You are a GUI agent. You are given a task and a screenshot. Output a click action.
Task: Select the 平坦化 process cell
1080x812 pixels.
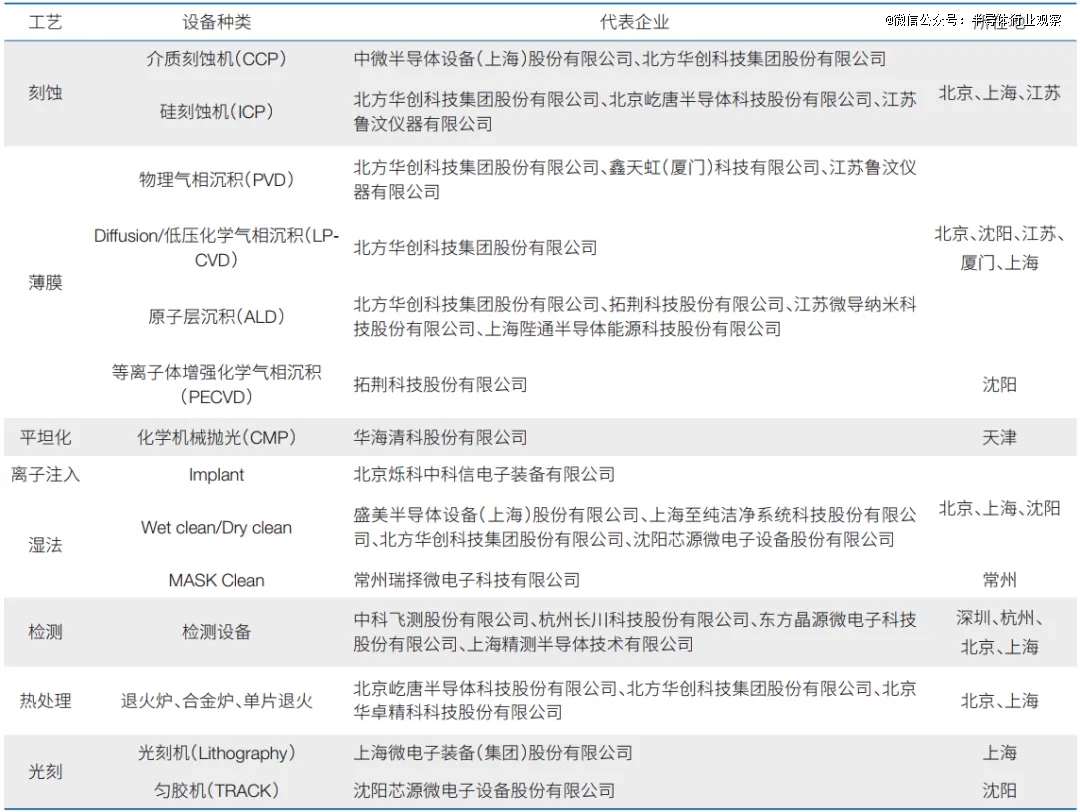coord(45,437)
